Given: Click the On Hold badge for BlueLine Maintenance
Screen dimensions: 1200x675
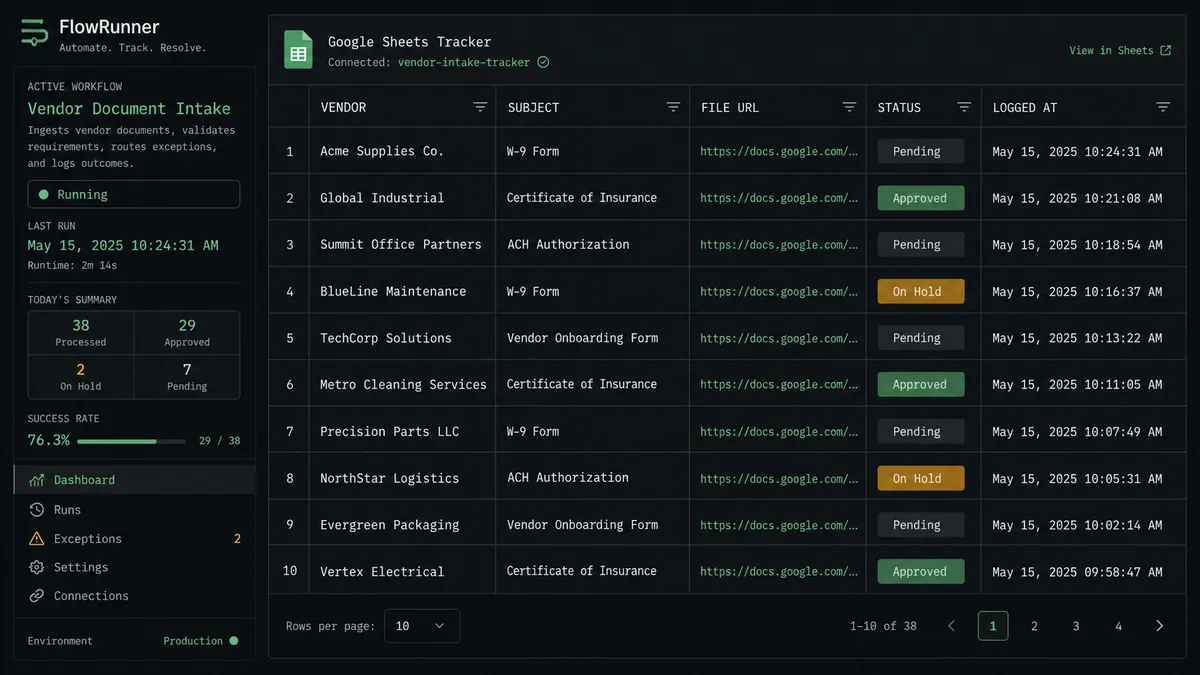Looking at the screenshot, I should (921, 291).
